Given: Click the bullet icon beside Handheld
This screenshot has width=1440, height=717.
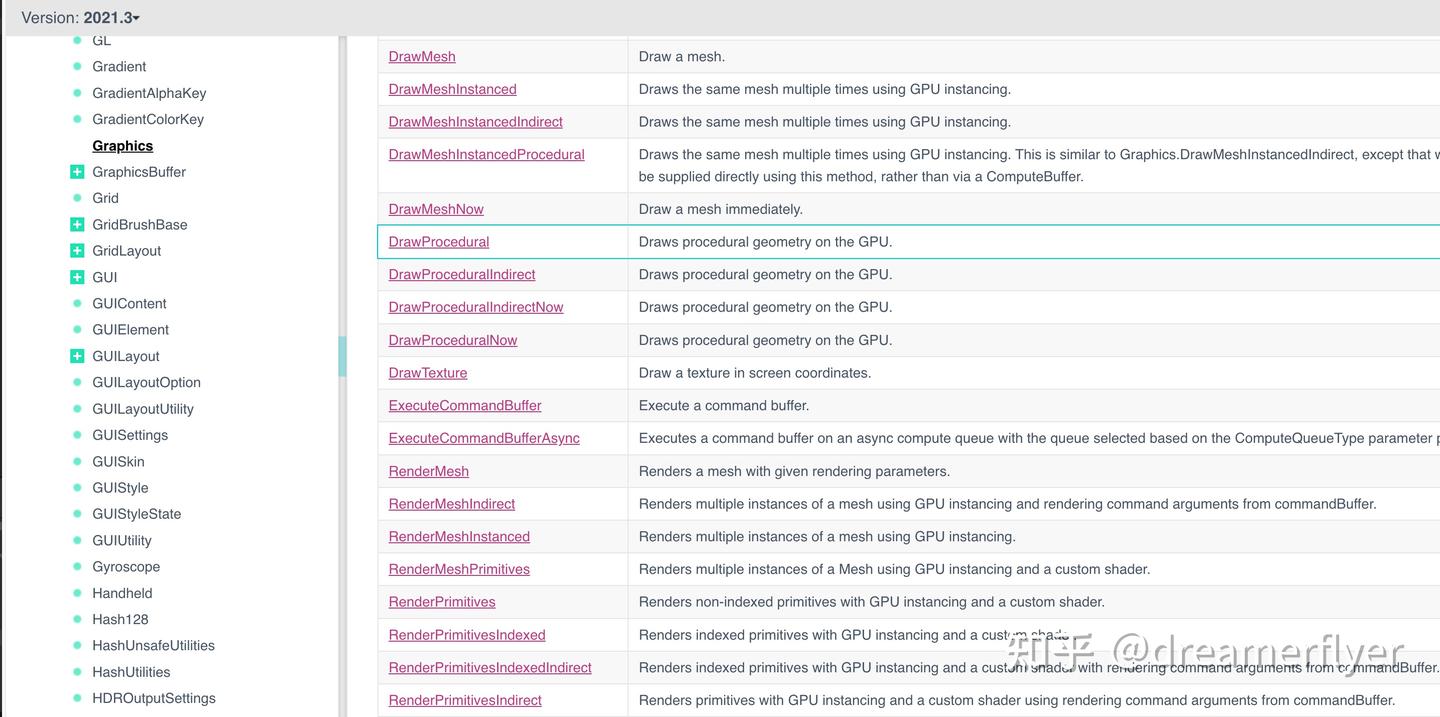Looking at the screenshot, I should 77,593.
